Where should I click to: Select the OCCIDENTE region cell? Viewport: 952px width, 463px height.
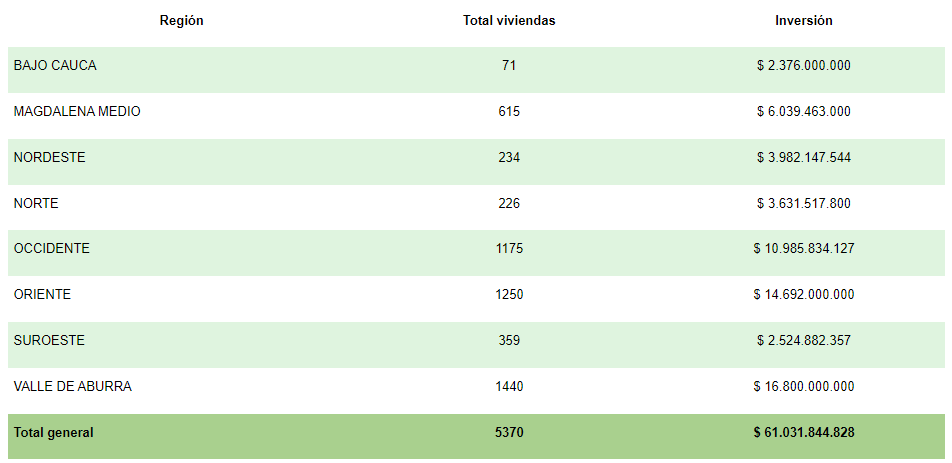pos(52,249)
